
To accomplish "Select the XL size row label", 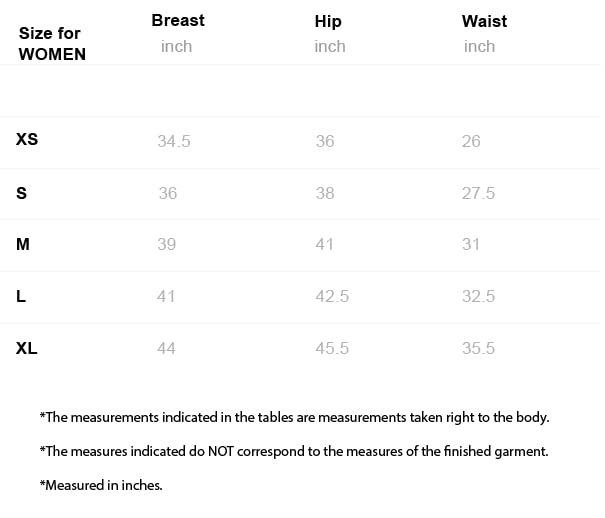I will click(27, 348).
